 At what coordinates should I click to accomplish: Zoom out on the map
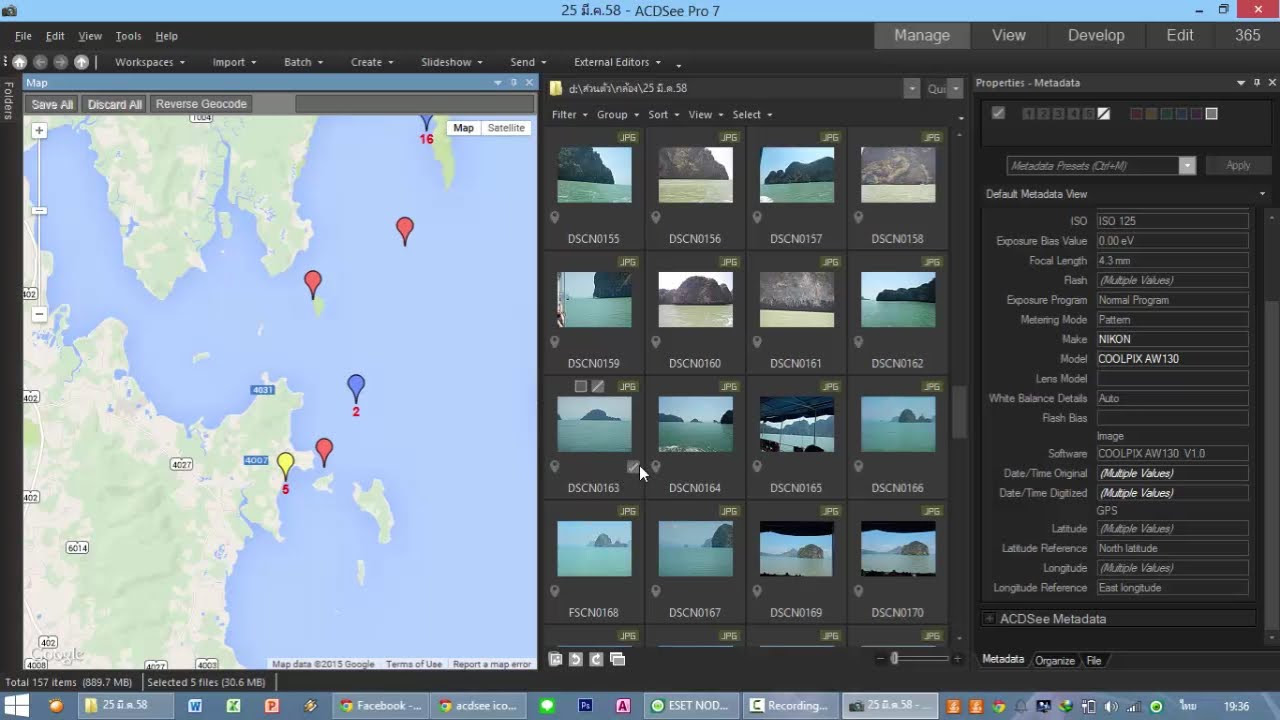pyautogui.click(x=39, y=314)
